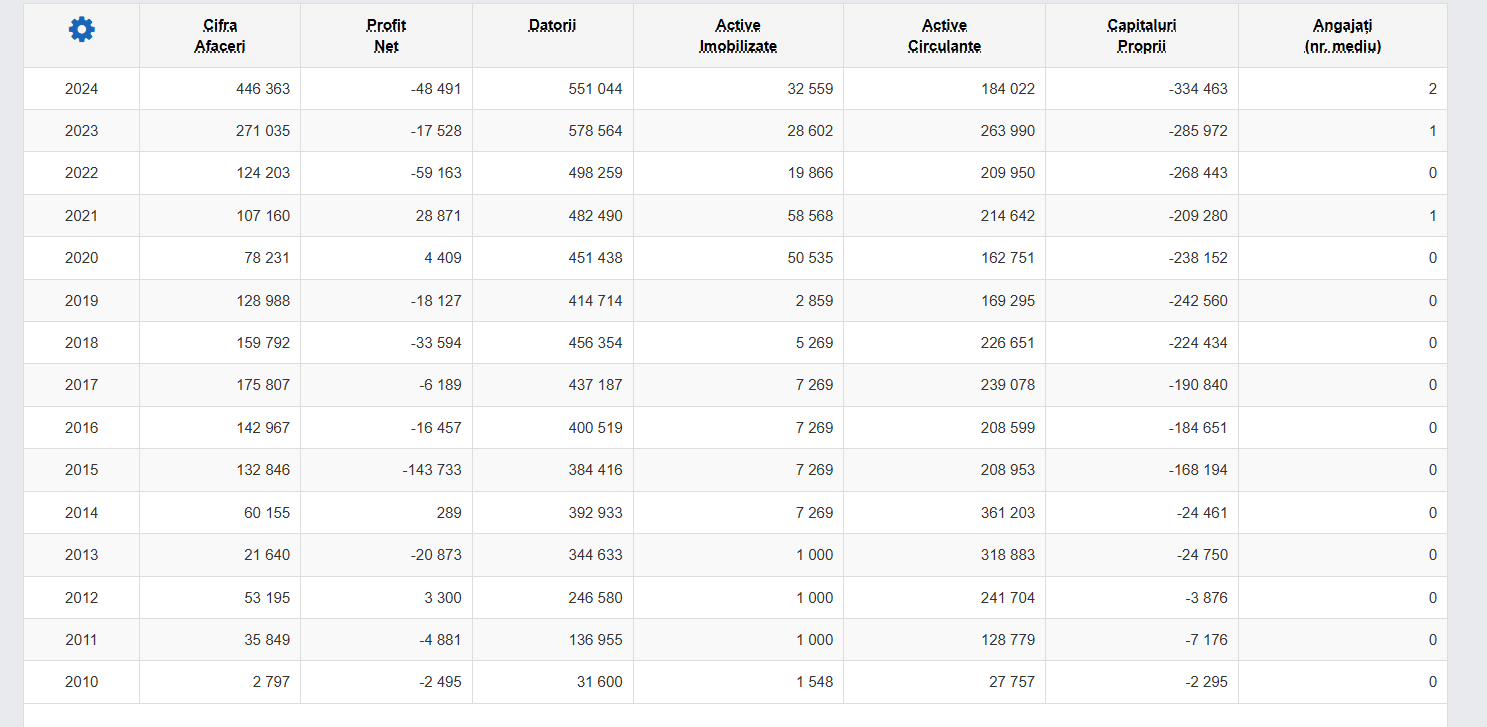
Task: Click the Capitaluri Proprii column header
Action: (x=1141, y=36)
